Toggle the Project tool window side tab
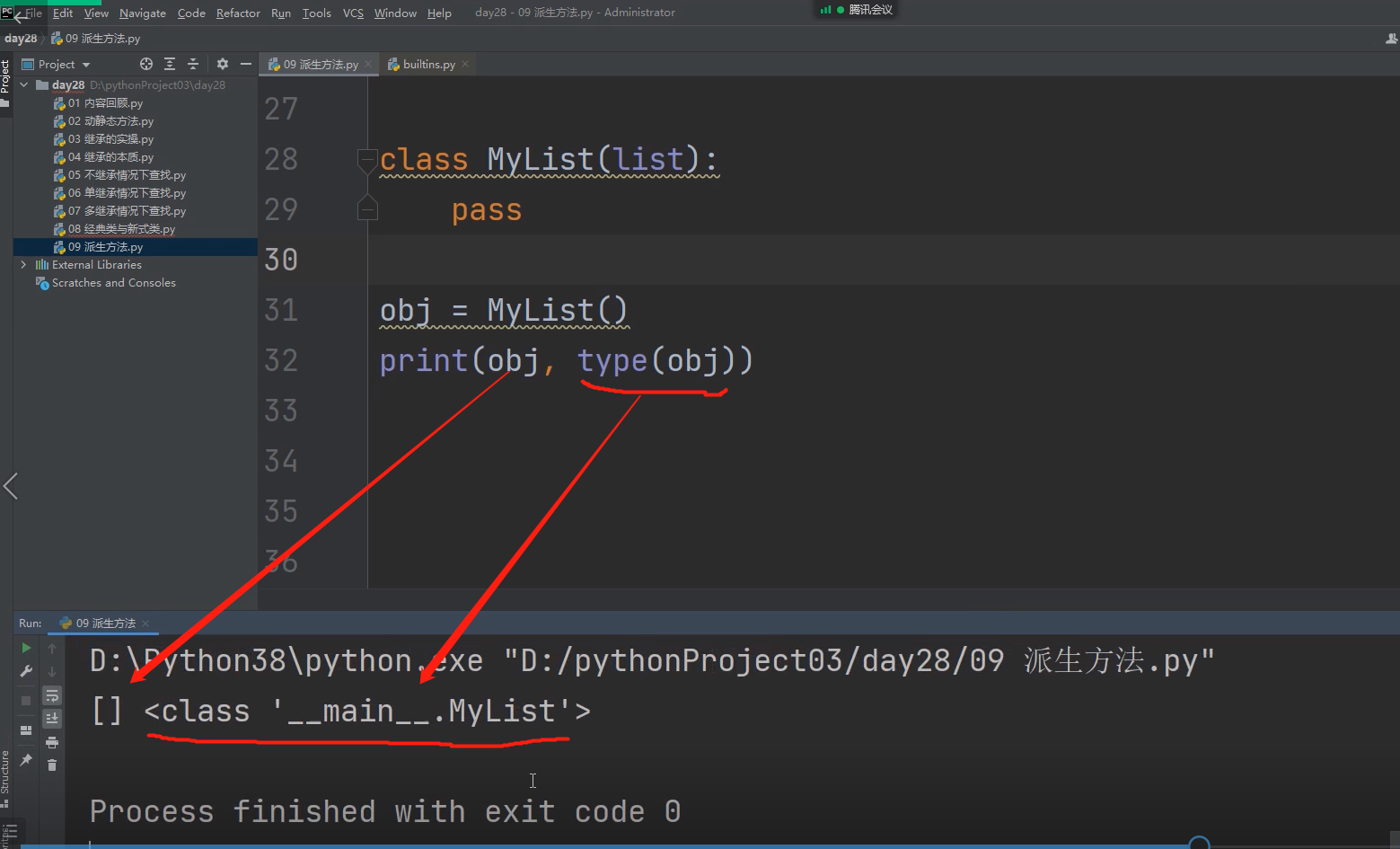 click(5, 83)
